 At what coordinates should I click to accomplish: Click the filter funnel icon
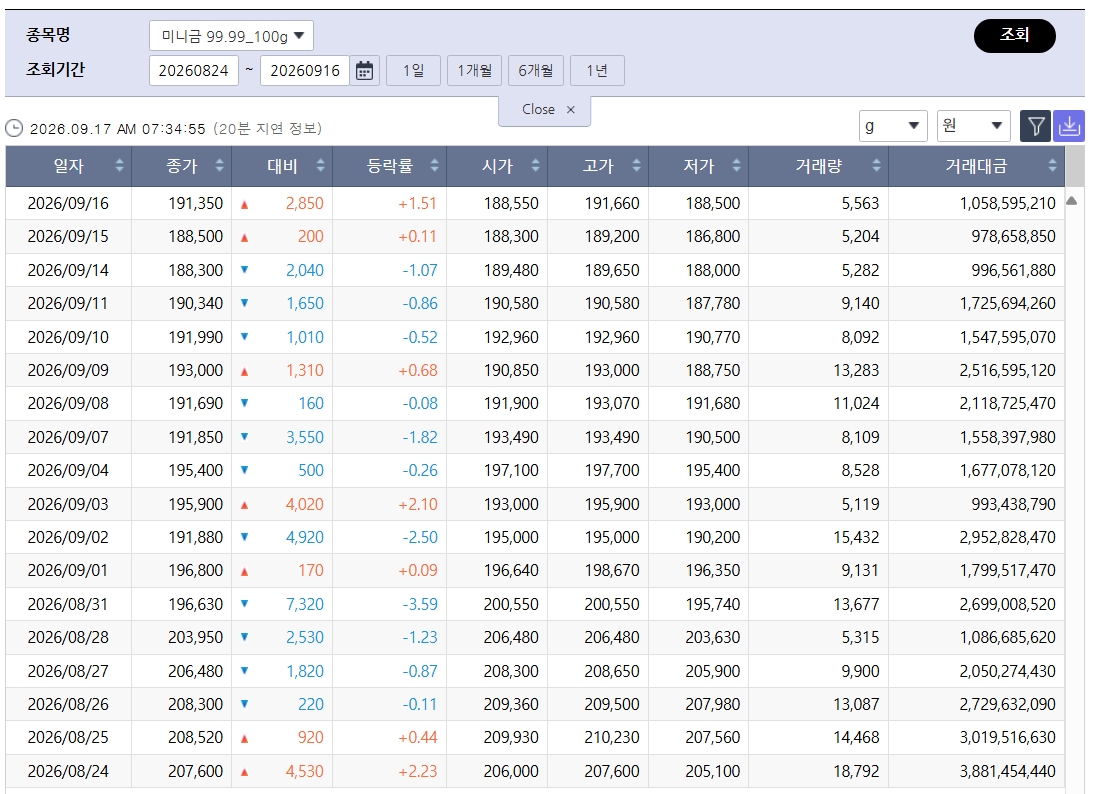pos(1035,126)
